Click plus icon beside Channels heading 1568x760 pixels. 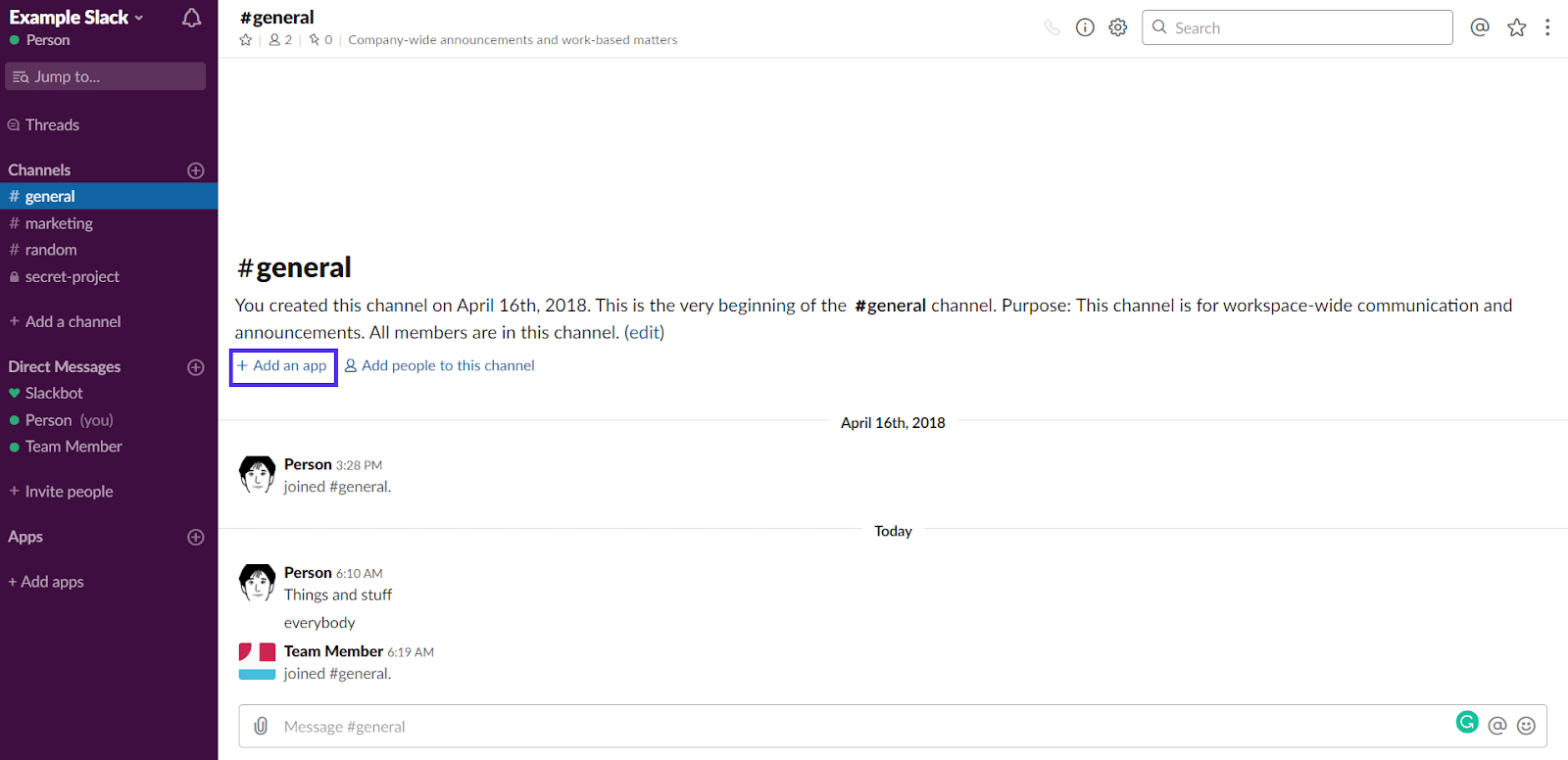point(196,170)
